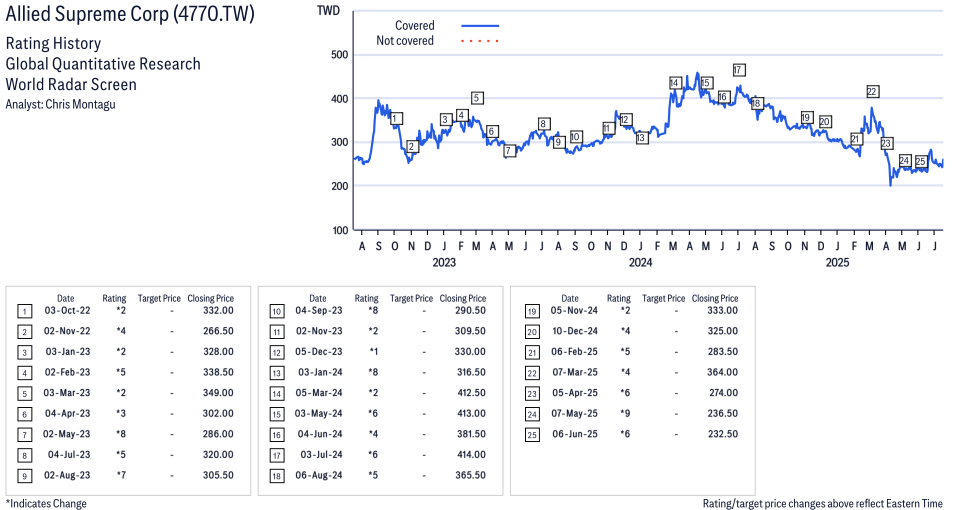The height and width of the screenshot is (510, 954).
Task: Click the 413.00 closing price
Action: coord(472,413)
